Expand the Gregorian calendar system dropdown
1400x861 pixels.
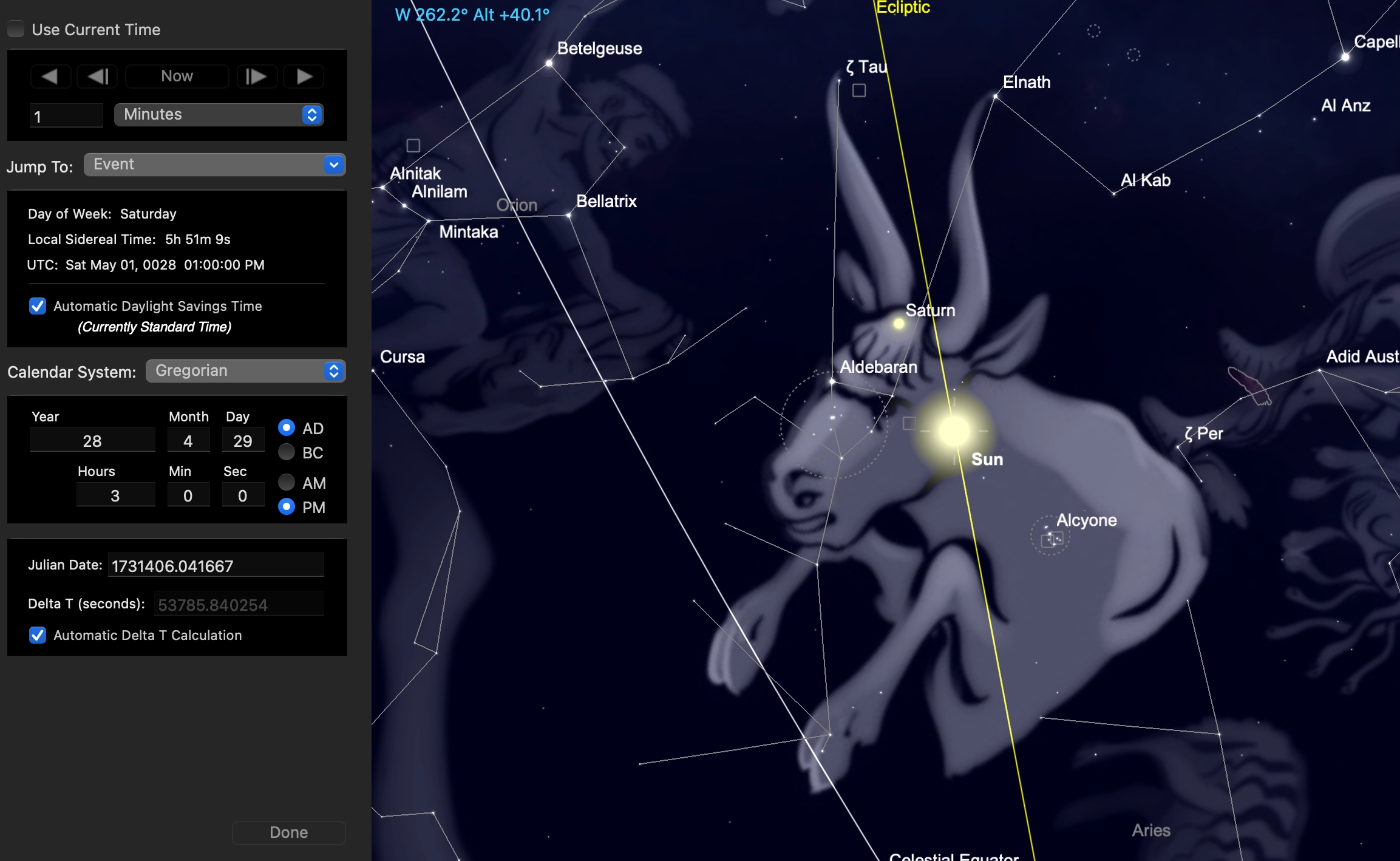coord(245,371)
